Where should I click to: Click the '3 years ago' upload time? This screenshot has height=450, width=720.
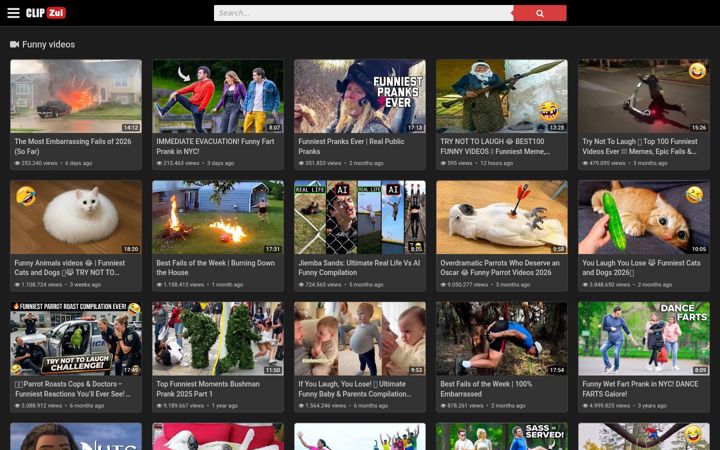652,405
